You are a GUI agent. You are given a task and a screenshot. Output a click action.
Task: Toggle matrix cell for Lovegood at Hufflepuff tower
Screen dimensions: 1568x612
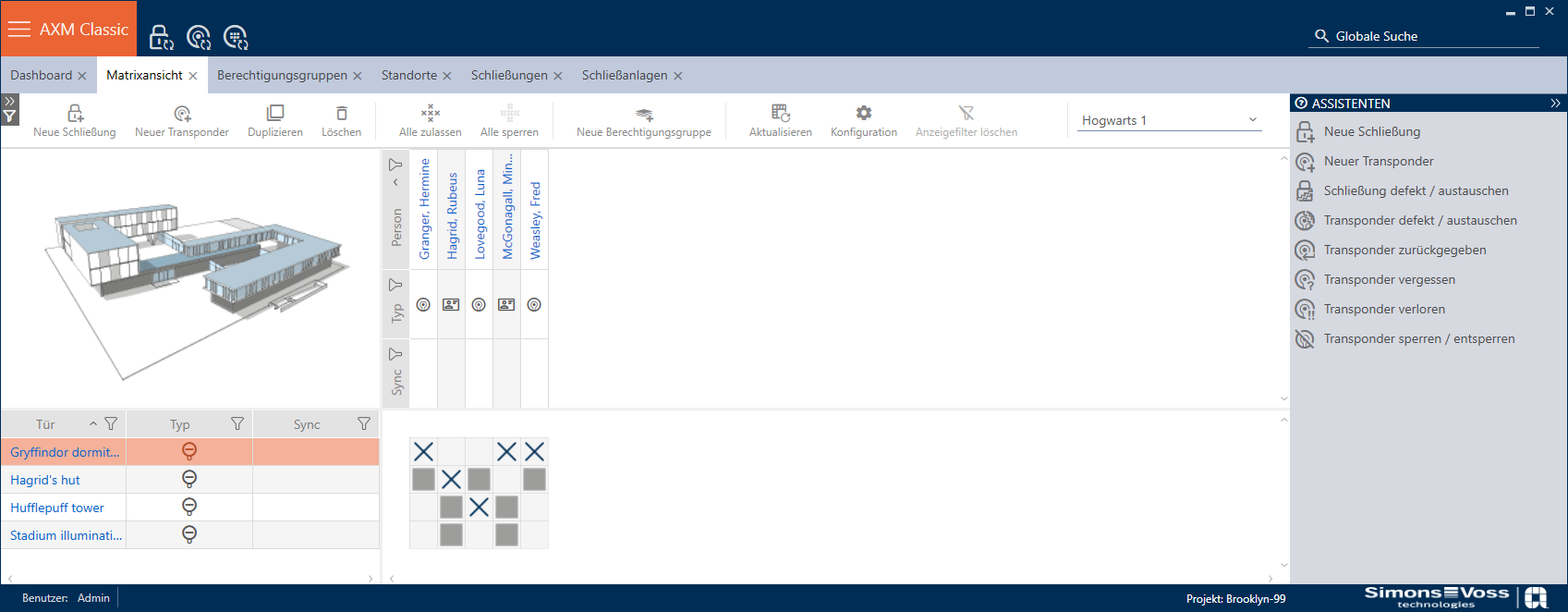click(x=479, y=508)
